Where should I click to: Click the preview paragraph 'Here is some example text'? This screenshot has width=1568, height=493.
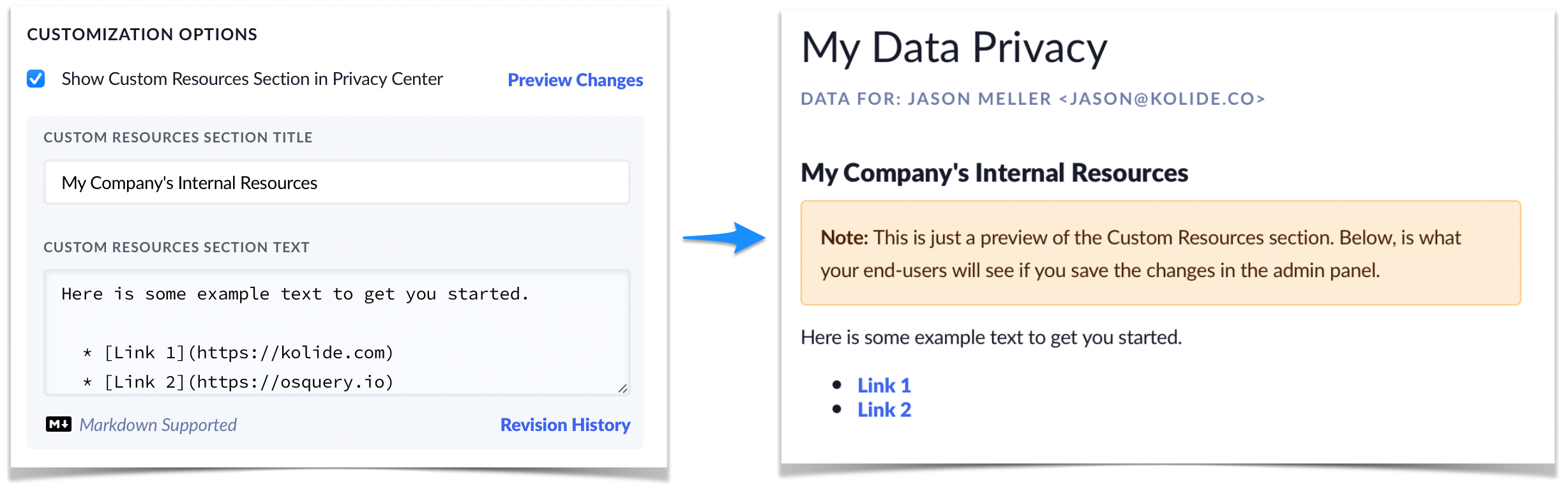991,337
